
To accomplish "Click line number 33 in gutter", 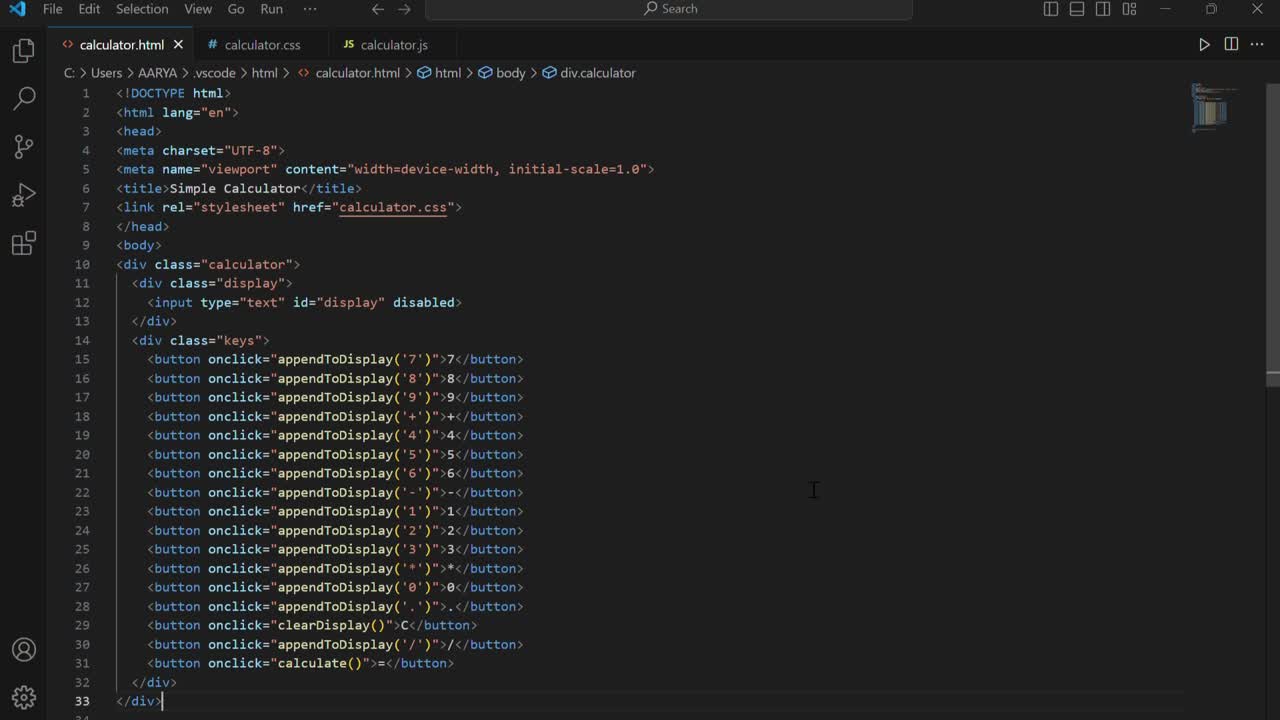I will pos(82,701).
